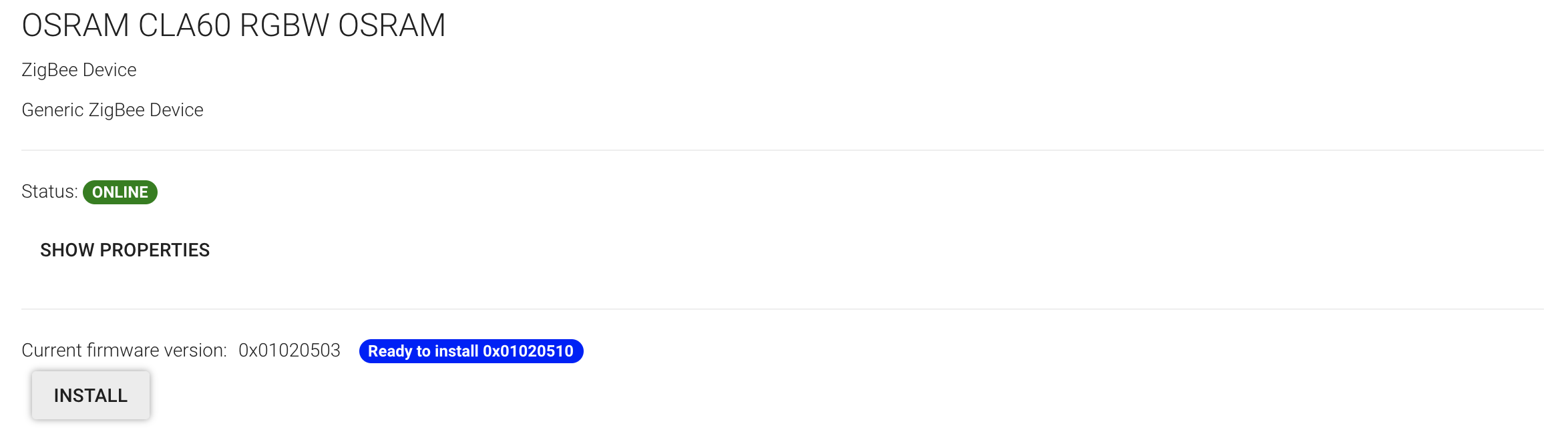Click the blue Ready to install badge

471,351
